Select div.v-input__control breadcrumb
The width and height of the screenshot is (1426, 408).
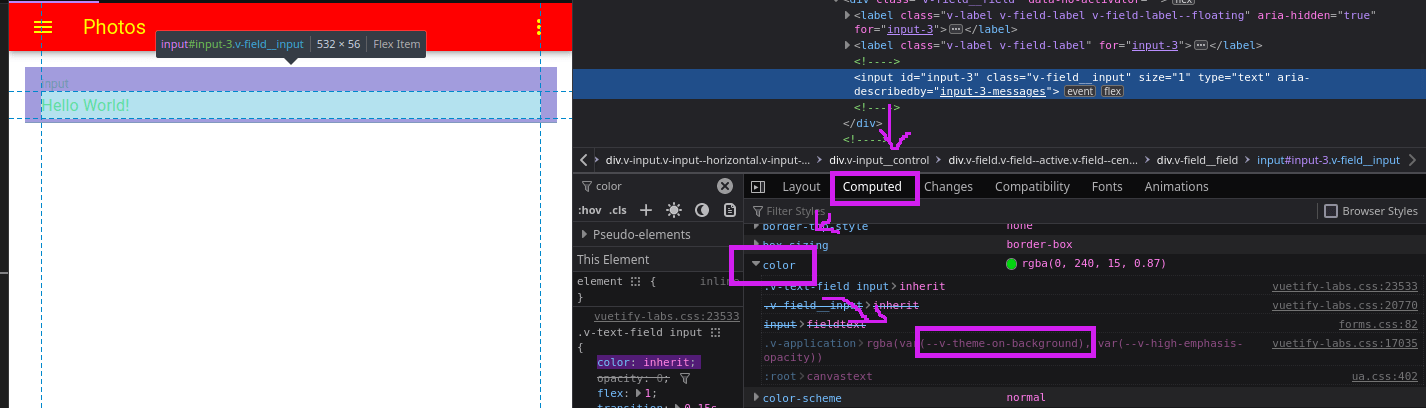(x=880, y=160)
